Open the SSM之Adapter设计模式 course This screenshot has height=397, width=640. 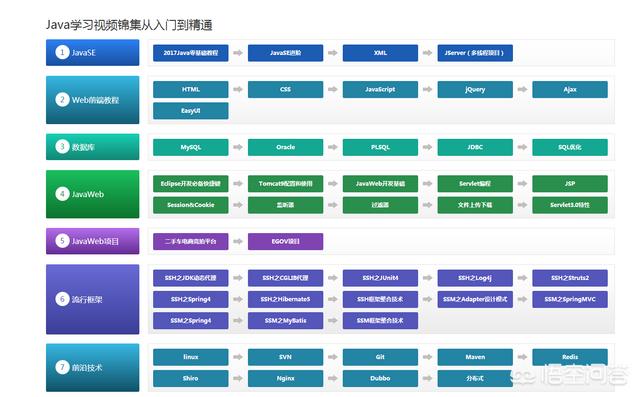475,299
